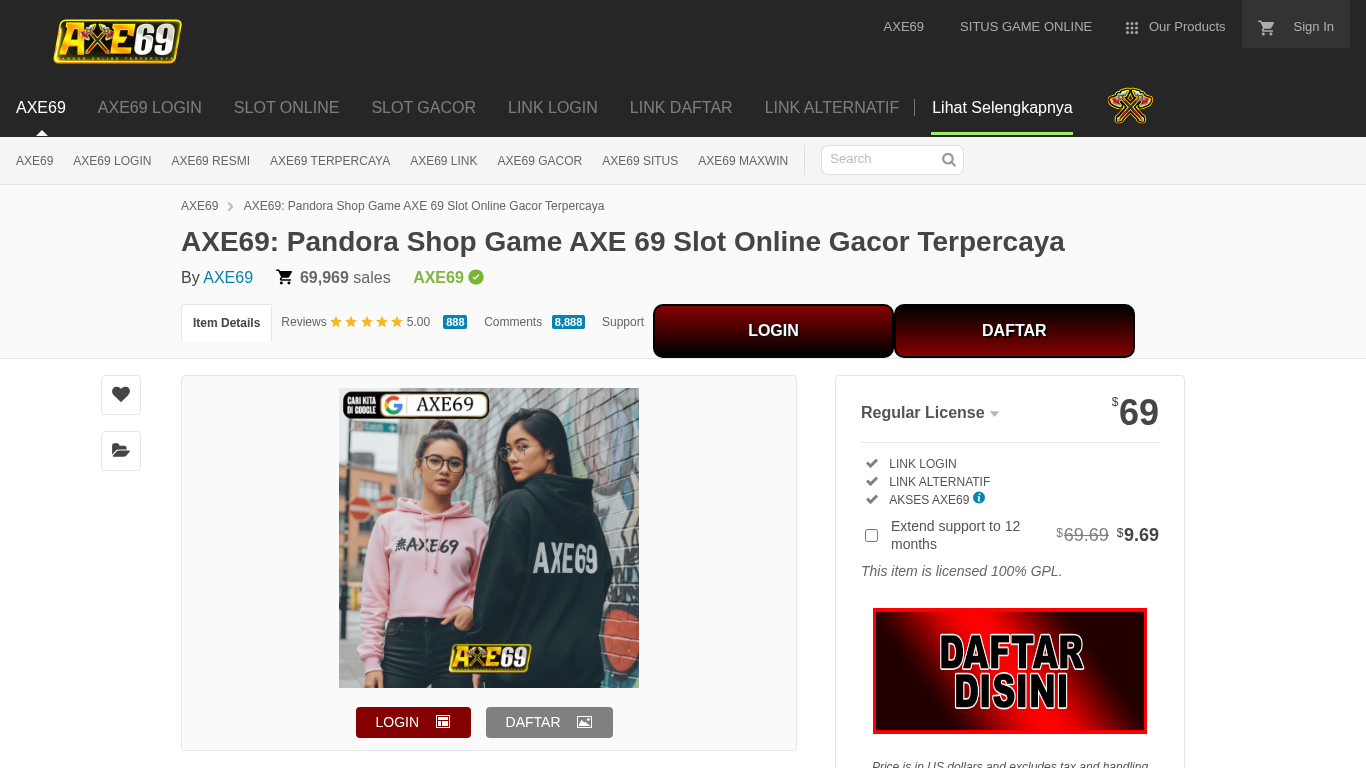Click the main product title heading

(623, 242)
